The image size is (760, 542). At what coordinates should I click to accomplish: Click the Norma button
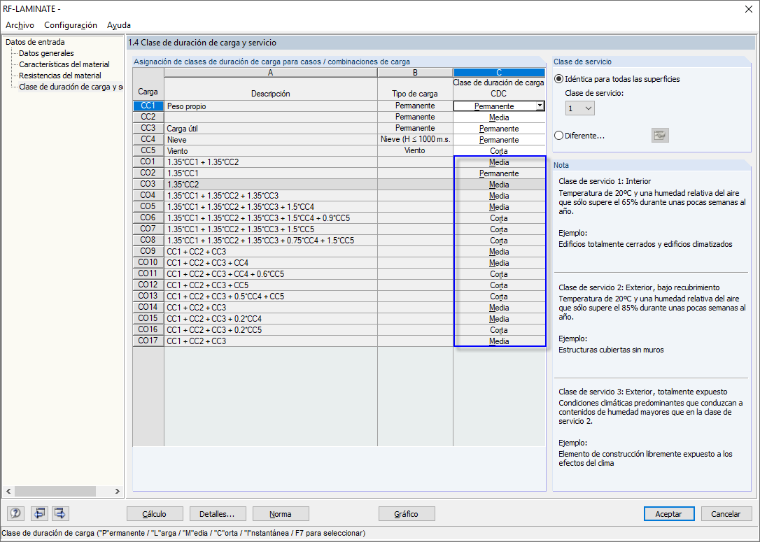(x=280, y=514)
